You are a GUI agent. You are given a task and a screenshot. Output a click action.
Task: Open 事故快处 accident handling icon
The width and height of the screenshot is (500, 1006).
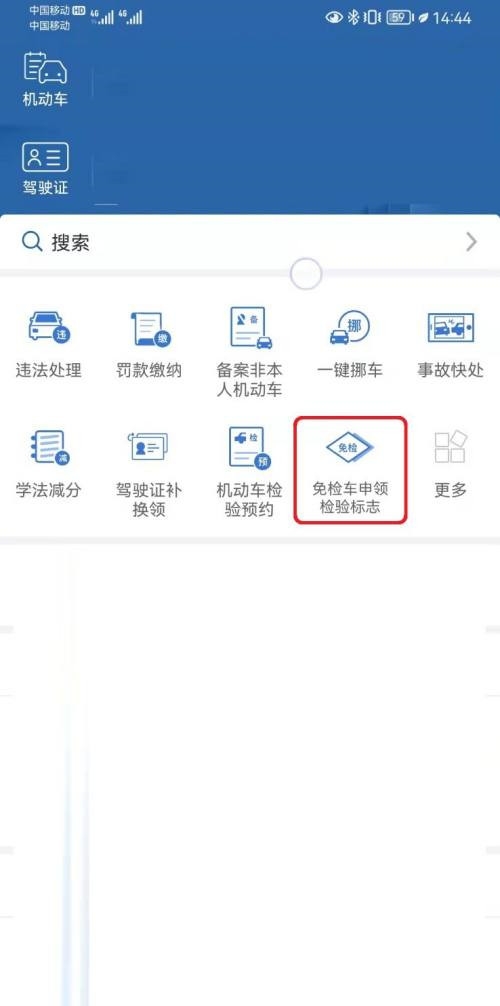451,328
